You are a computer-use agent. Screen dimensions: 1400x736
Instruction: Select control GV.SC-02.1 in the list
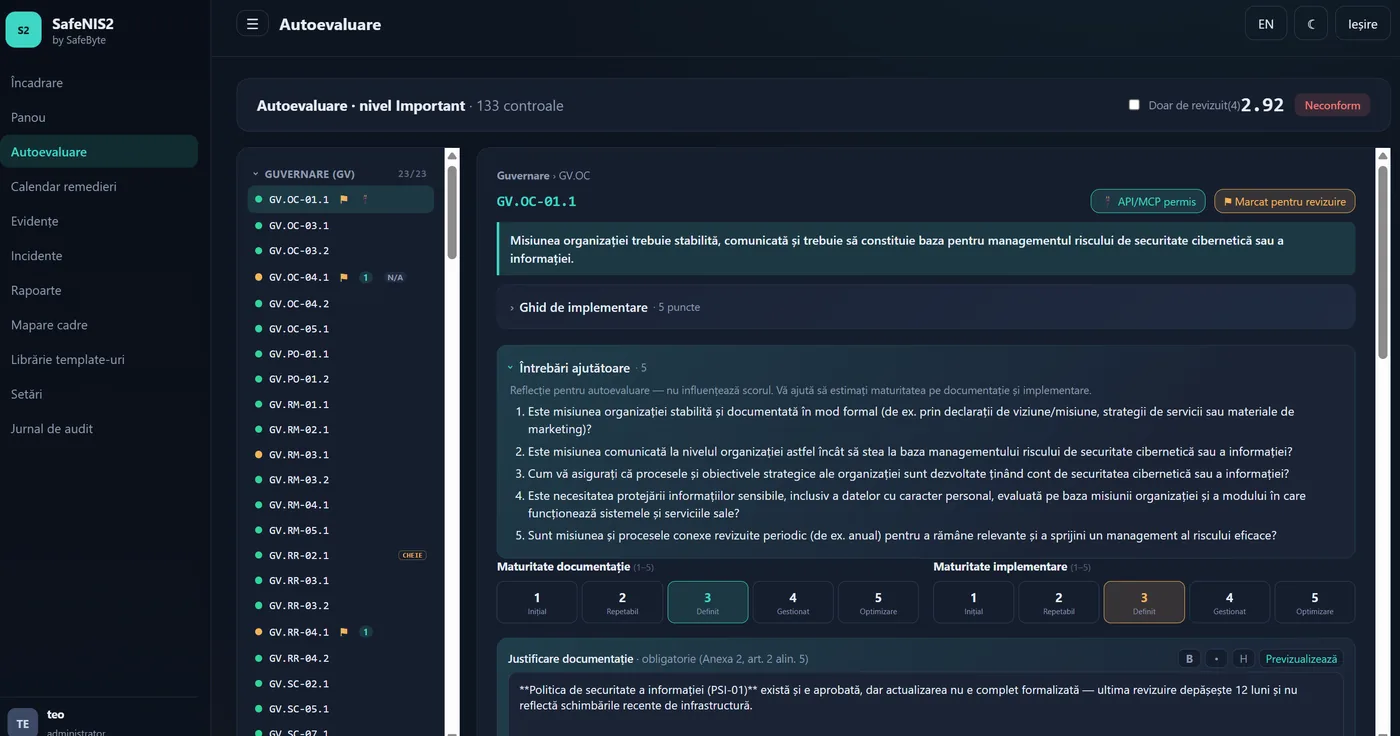[x=341, y=684]
